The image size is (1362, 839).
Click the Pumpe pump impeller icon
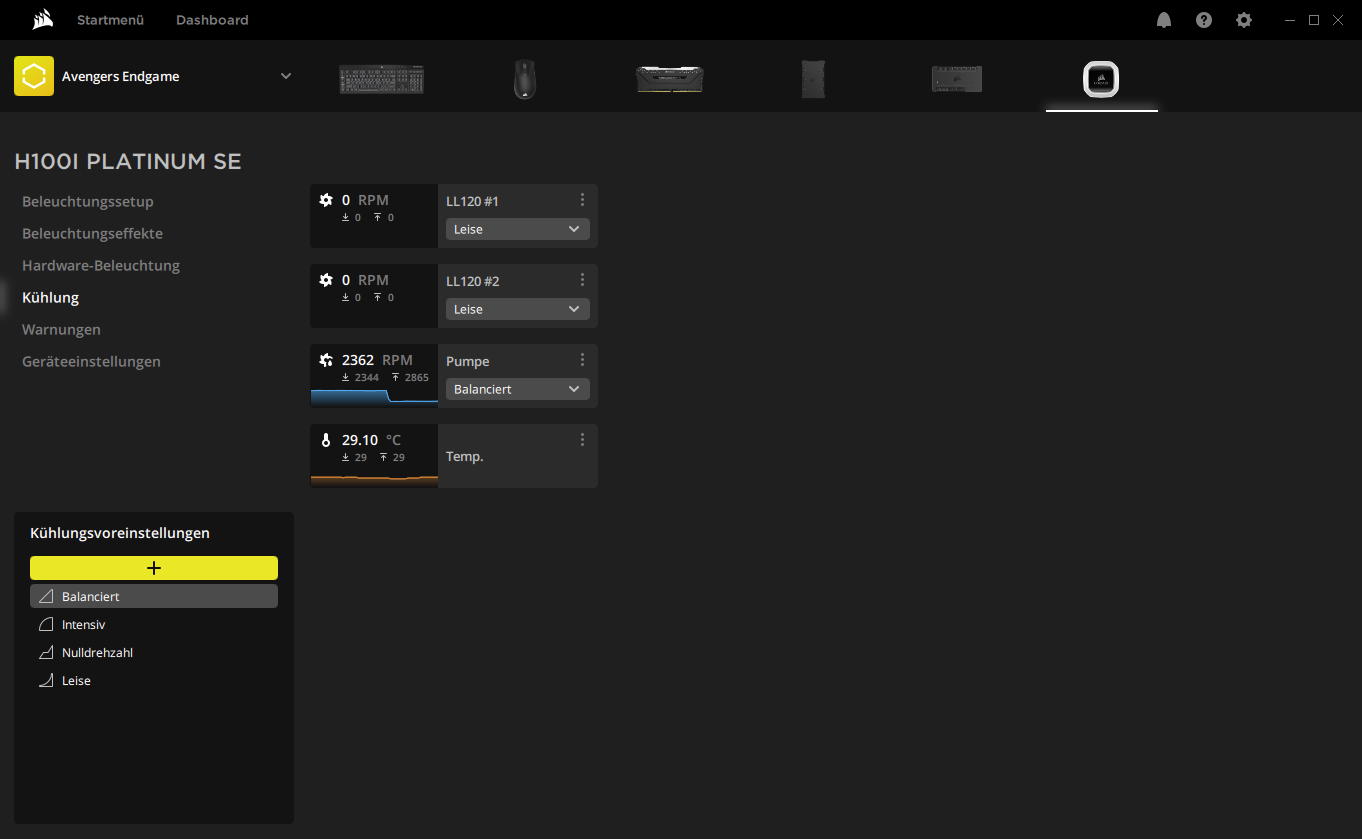326,360
